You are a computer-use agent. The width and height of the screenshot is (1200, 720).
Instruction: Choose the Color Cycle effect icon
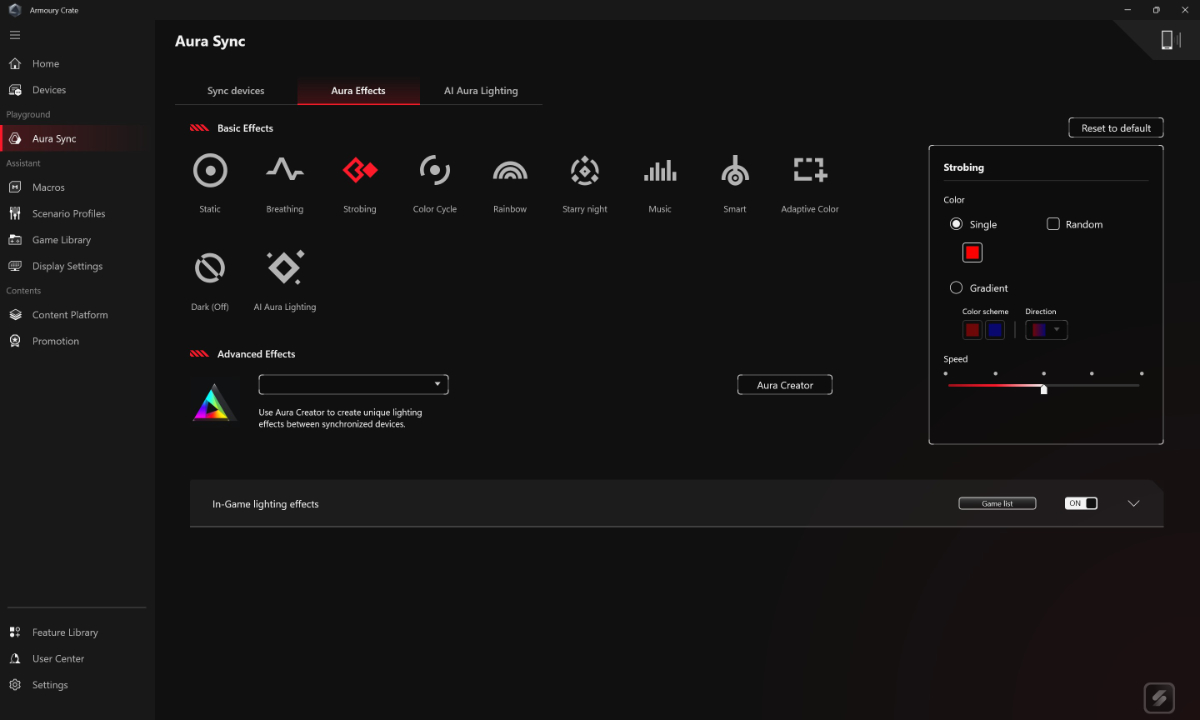click(435, 171)
